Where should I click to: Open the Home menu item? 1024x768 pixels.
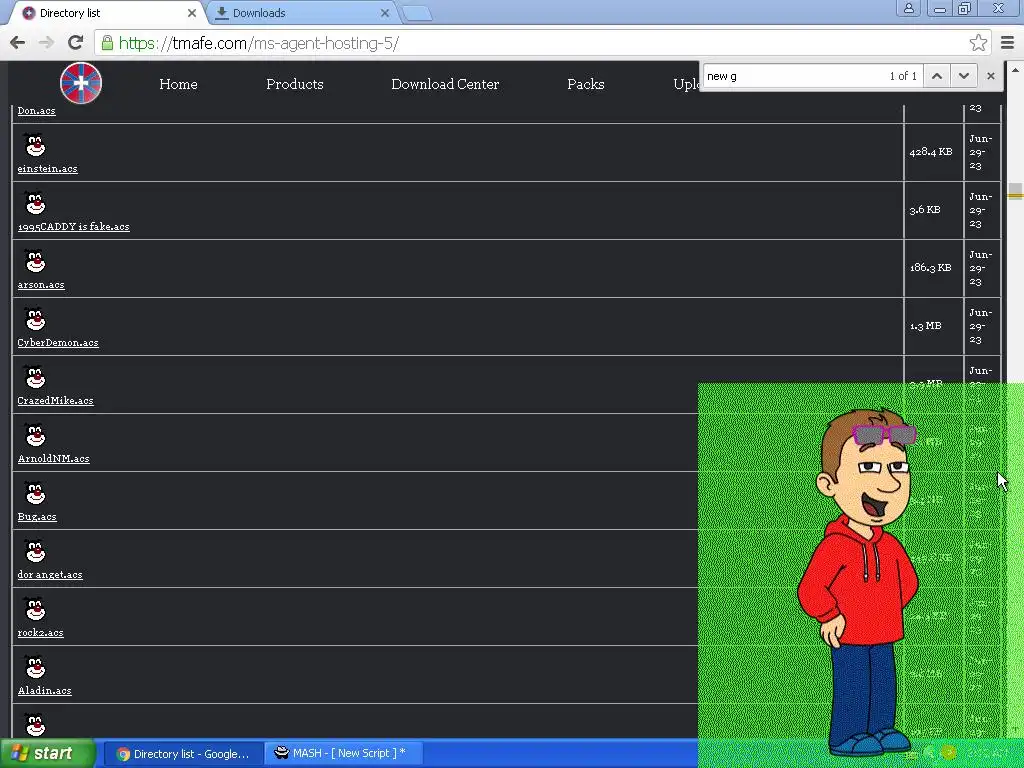tap(178, 84)
